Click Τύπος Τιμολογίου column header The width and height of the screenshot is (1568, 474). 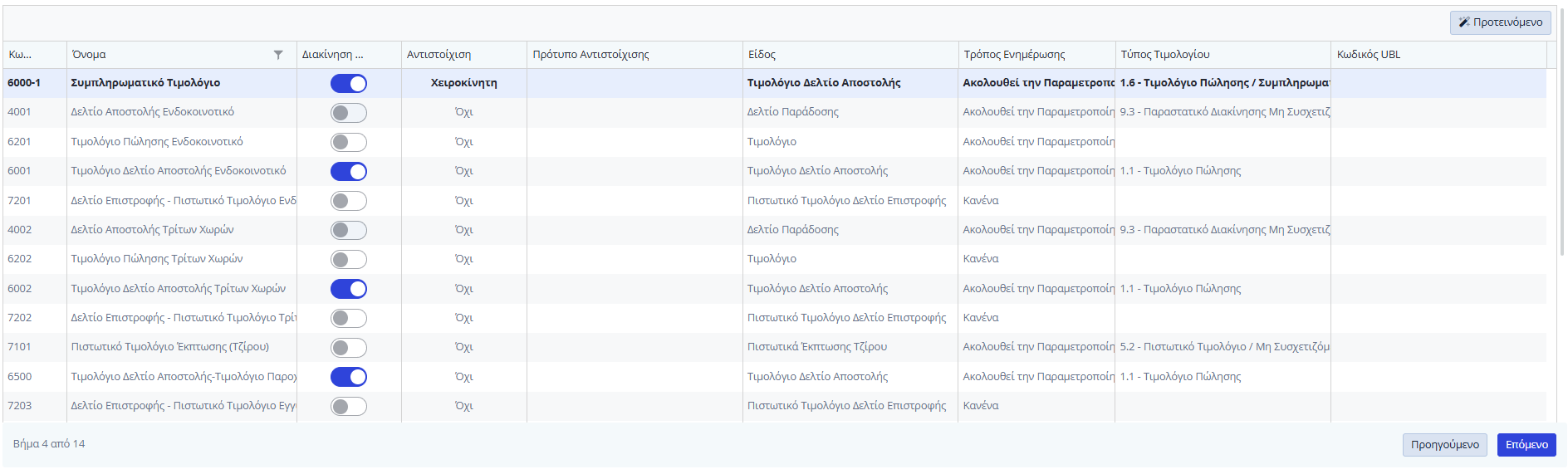coord(1164,55)
